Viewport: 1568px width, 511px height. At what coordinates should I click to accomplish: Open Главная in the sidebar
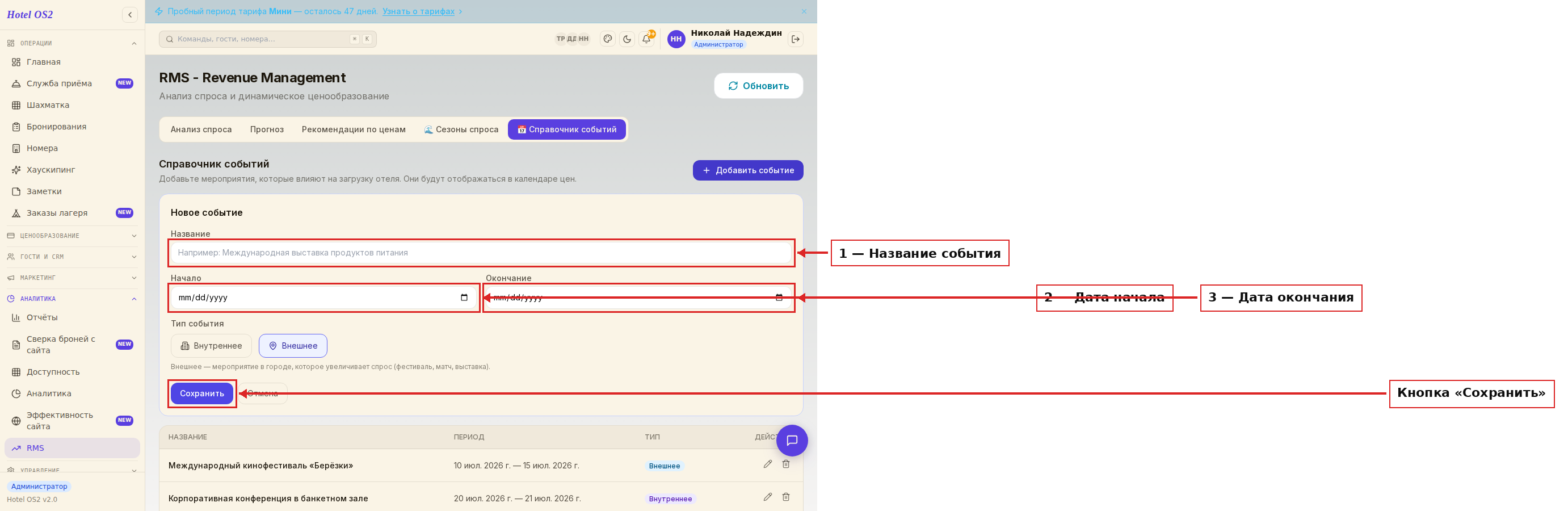(x=73, y=62)
